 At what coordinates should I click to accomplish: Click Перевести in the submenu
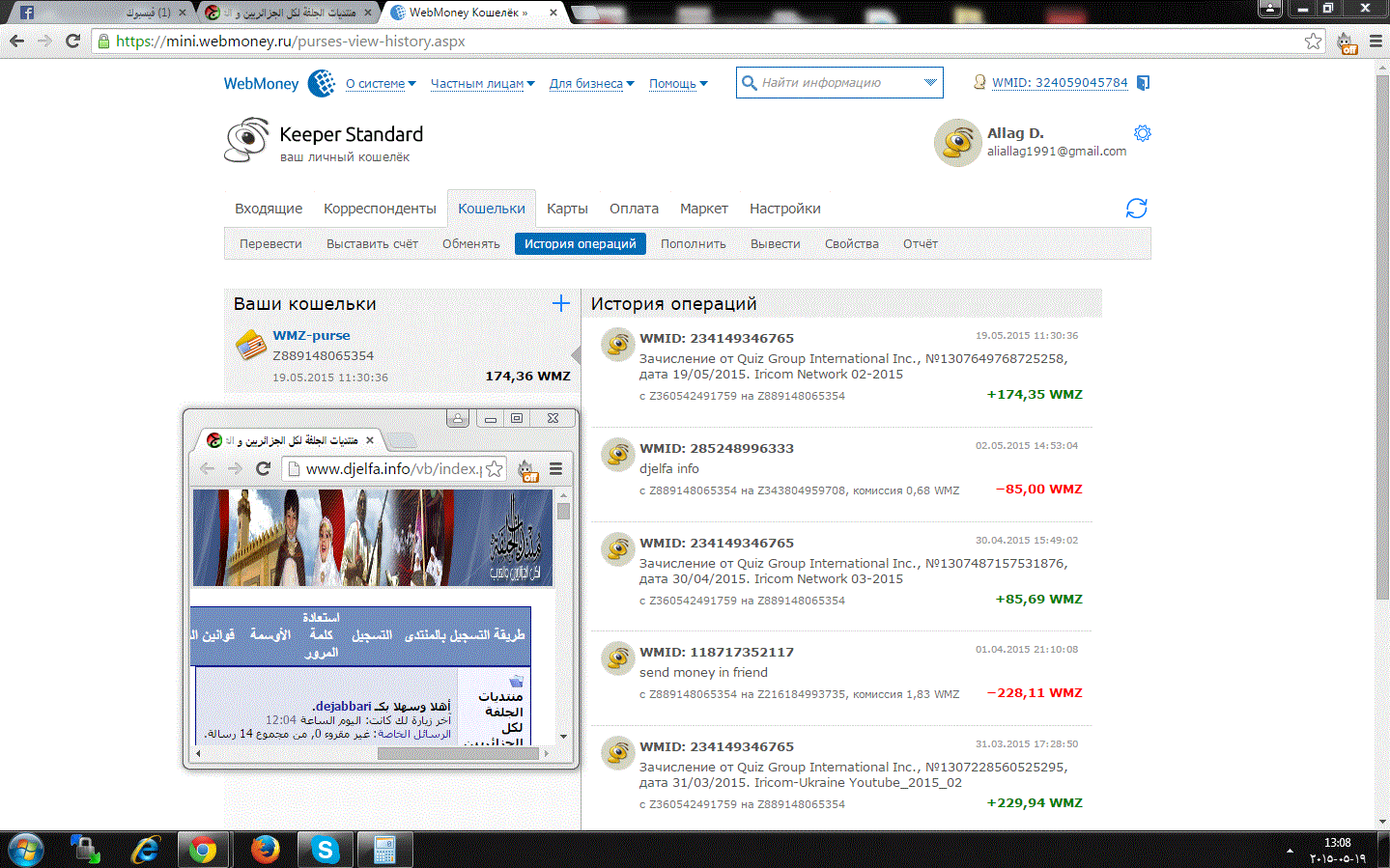tap(270, 244)
